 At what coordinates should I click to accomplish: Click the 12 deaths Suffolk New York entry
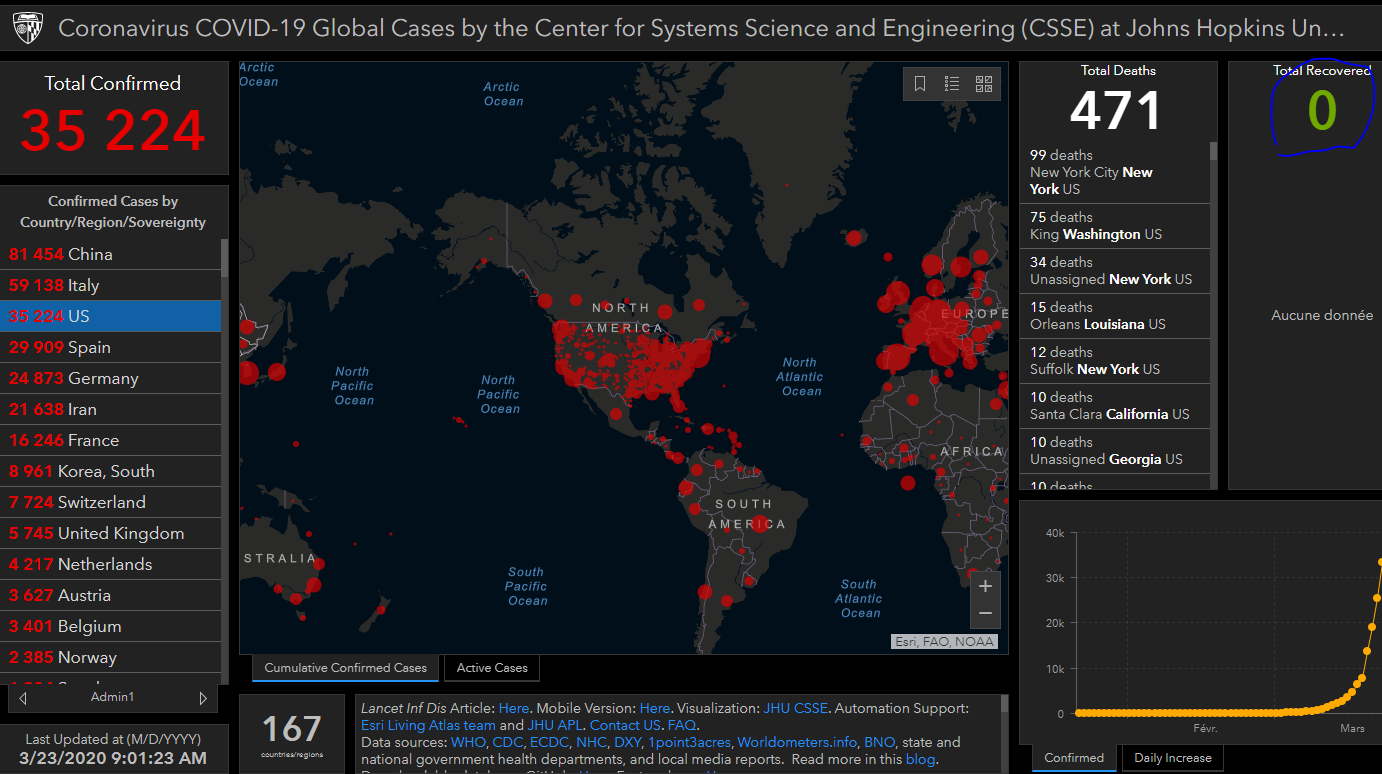point(1115,361)
